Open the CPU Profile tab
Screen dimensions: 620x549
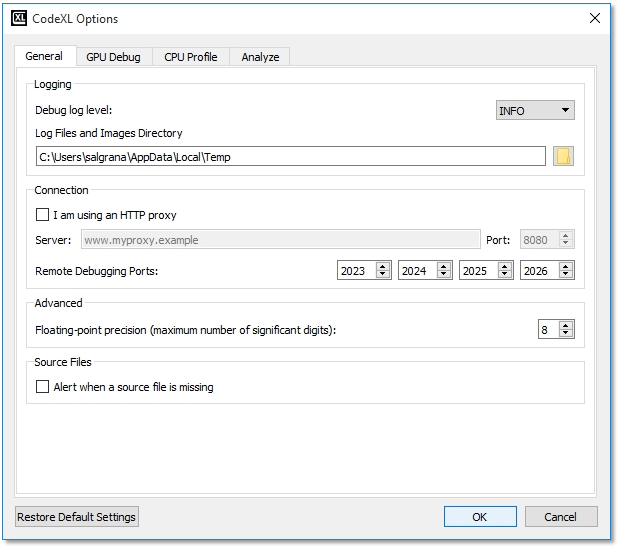click(190, 57)
